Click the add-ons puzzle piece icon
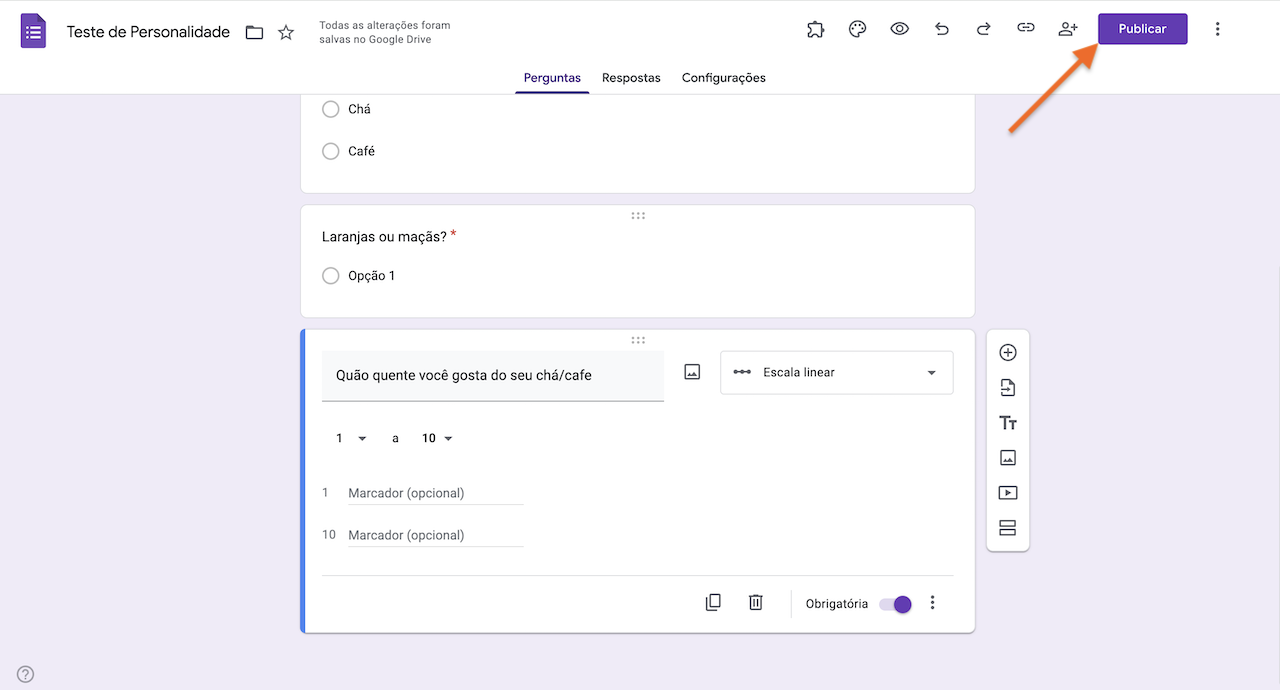 coord(816,29)
